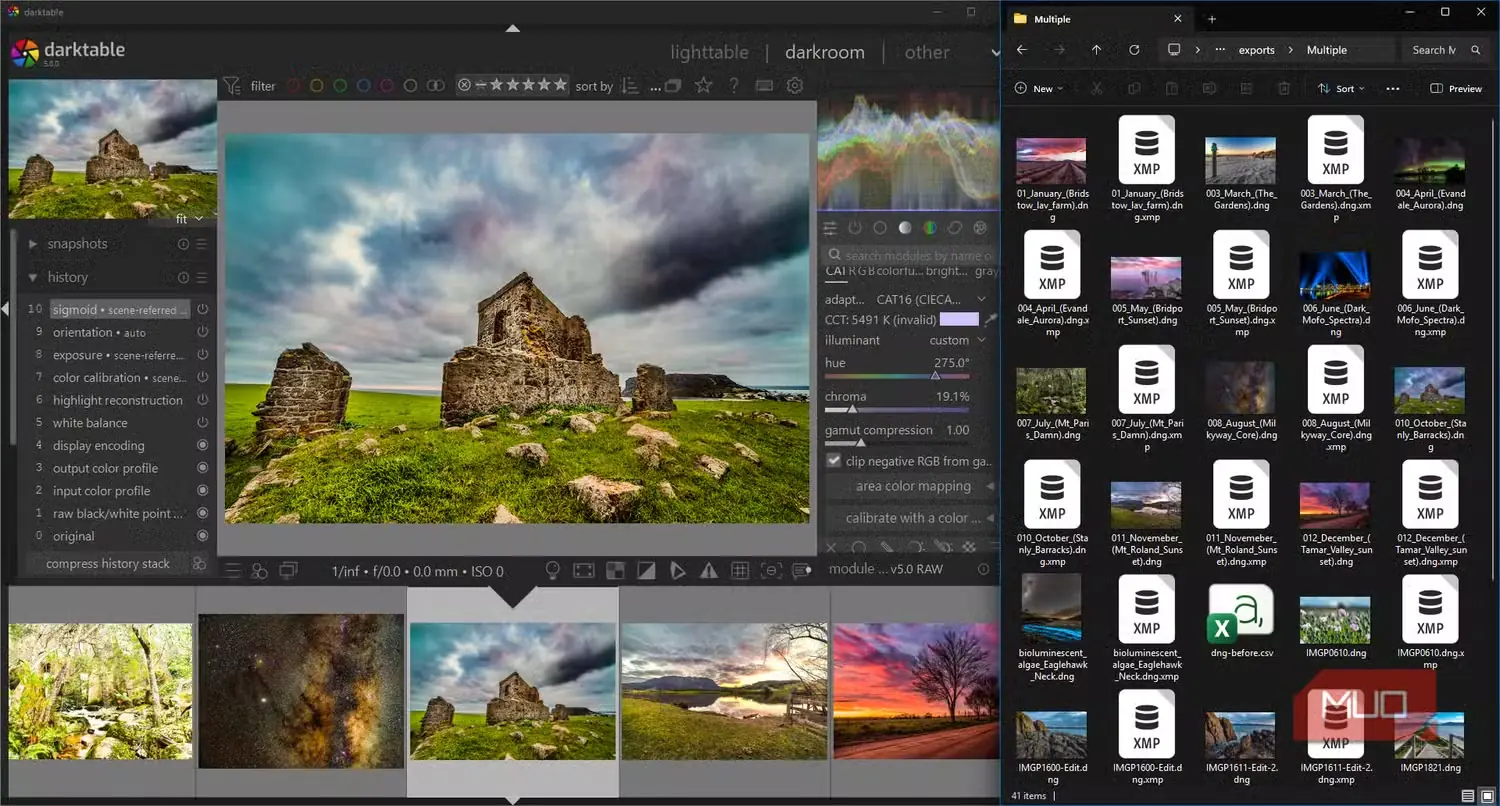Screen dimensions: 1500x806
Task: Toggle the soft proofing lightbulb icon
Action: (x=552, y=571)
